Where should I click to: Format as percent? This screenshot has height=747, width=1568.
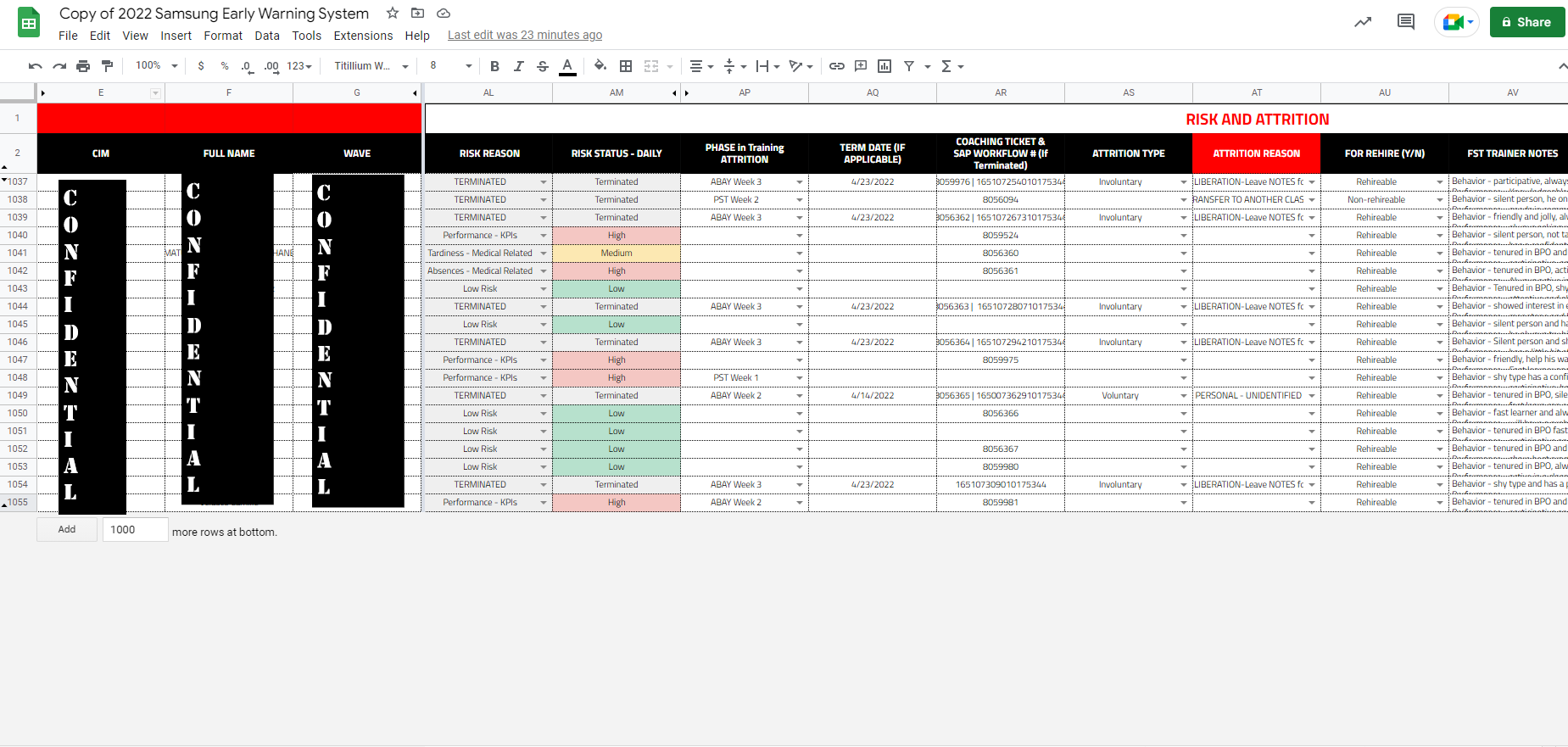click(225, 66)
